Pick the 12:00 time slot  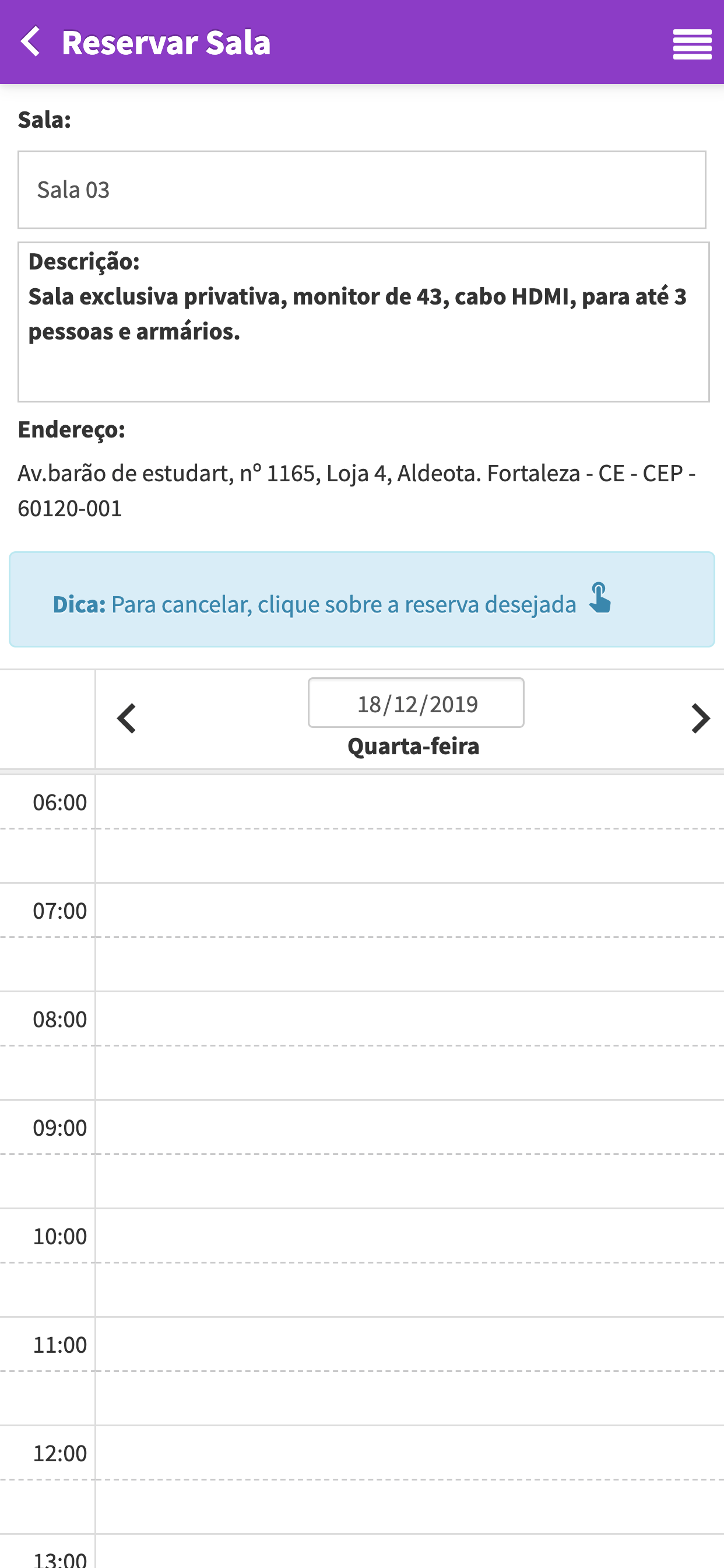(x=409, y=1452)
